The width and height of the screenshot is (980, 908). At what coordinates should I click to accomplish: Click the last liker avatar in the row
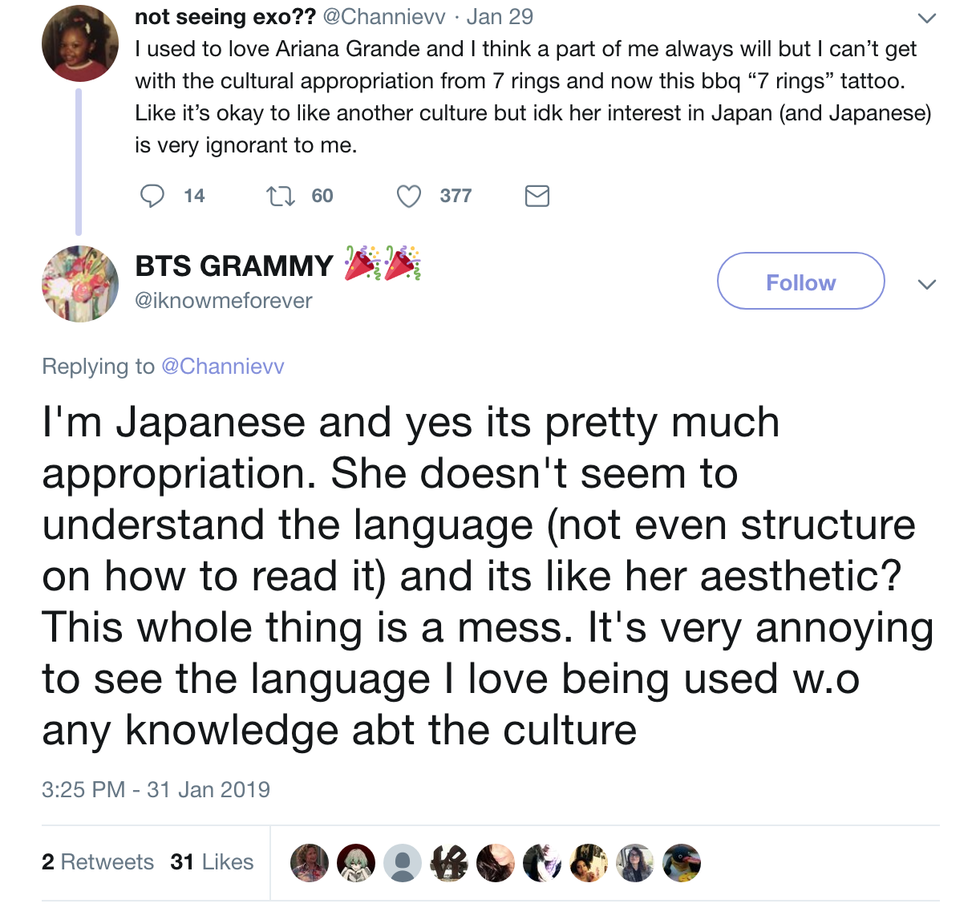(682, 862)
